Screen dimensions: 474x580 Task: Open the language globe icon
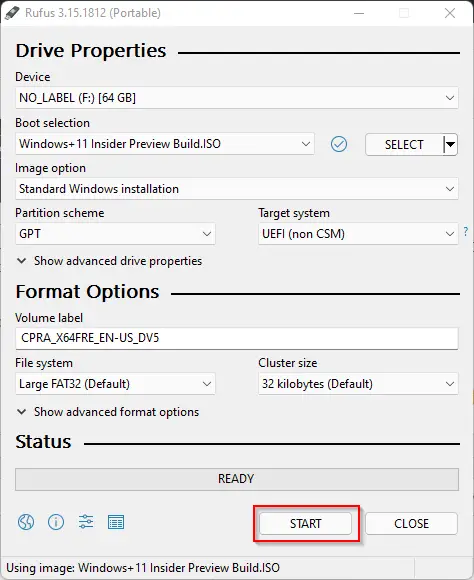click(26, 522)
